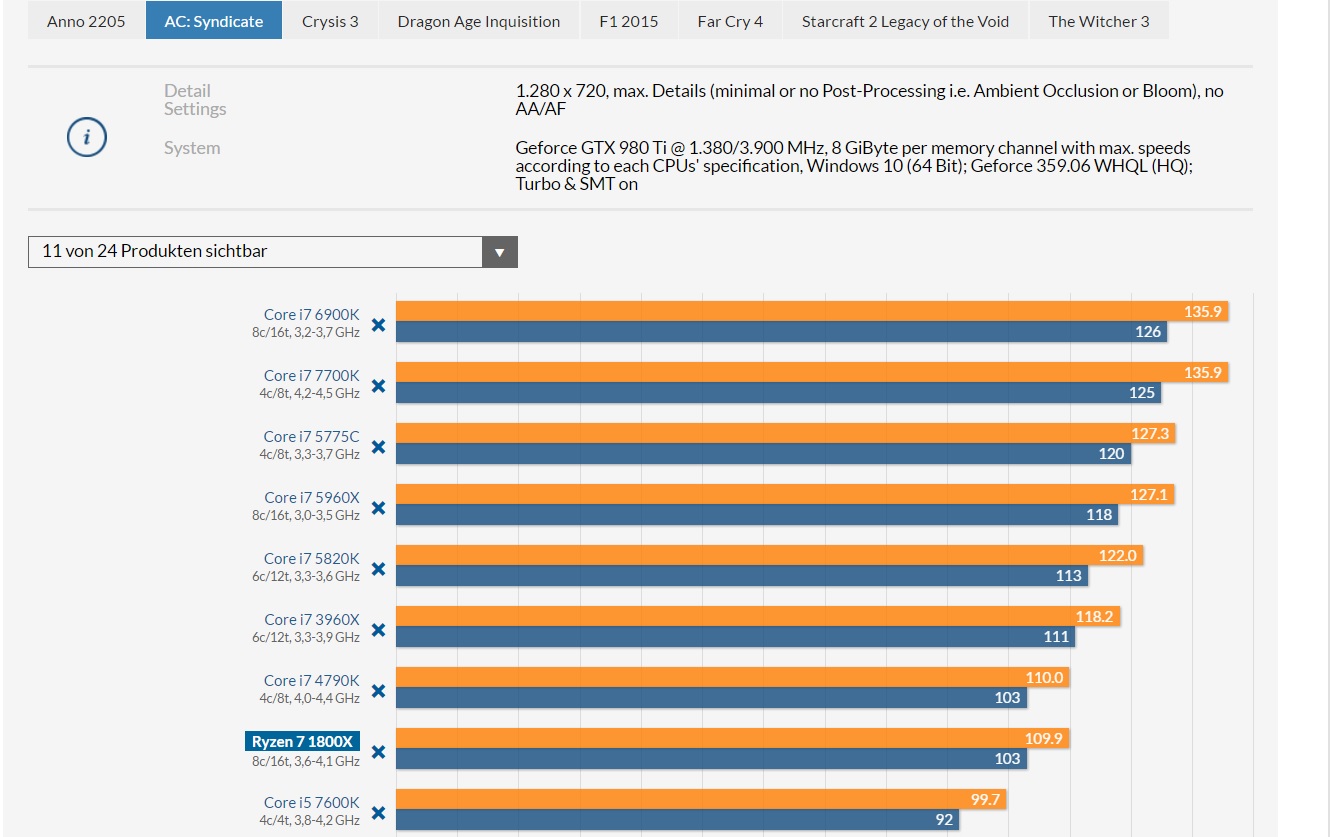Screen dimensions: 1330x837
Task: Select the Far Cry 4 benchmark tab
Action: (x=730, y=21)
